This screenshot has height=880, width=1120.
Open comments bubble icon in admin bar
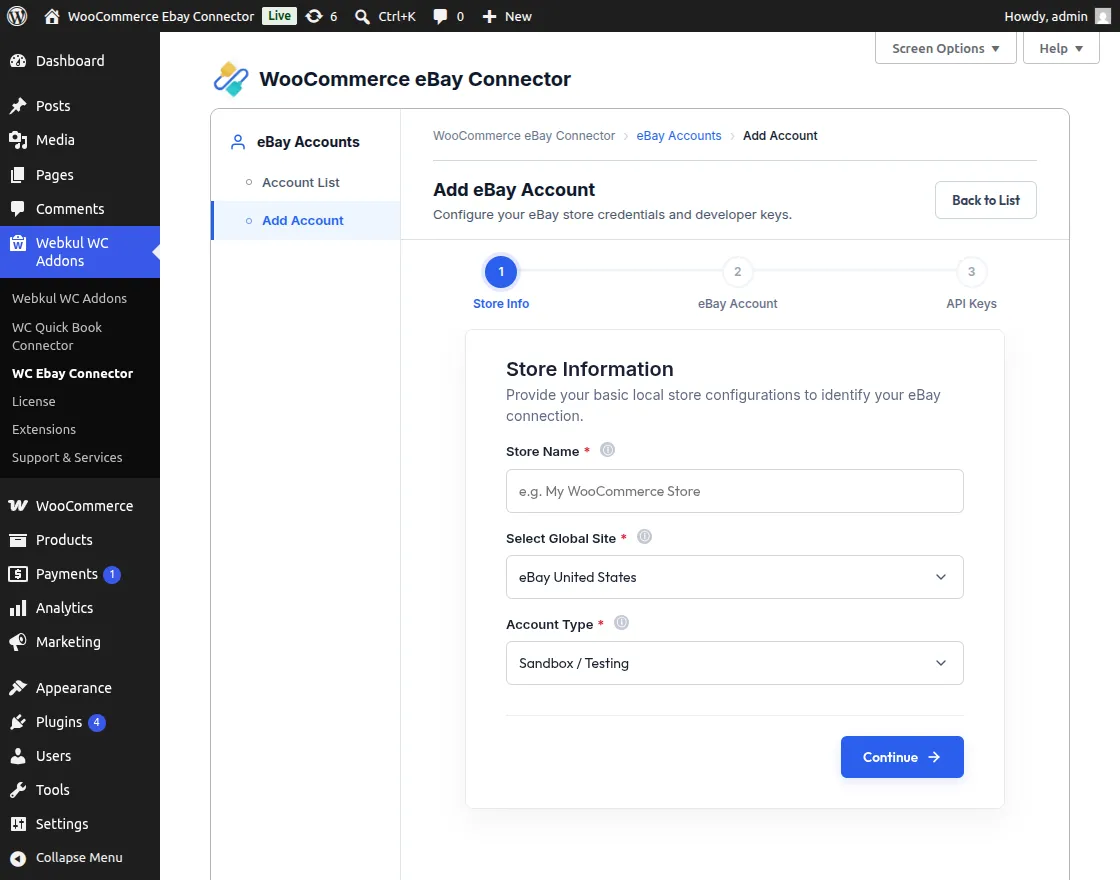click(440, 16)
